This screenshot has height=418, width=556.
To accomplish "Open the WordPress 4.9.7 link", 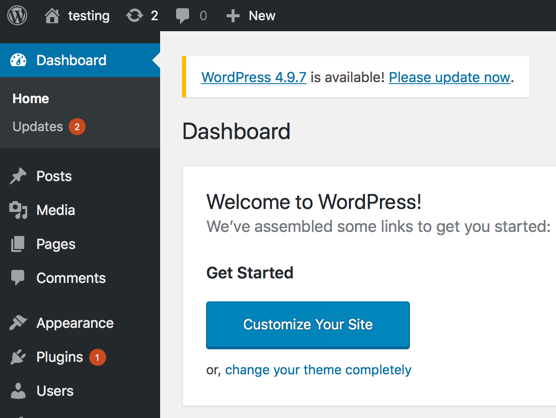I will [x=254, y=77].
